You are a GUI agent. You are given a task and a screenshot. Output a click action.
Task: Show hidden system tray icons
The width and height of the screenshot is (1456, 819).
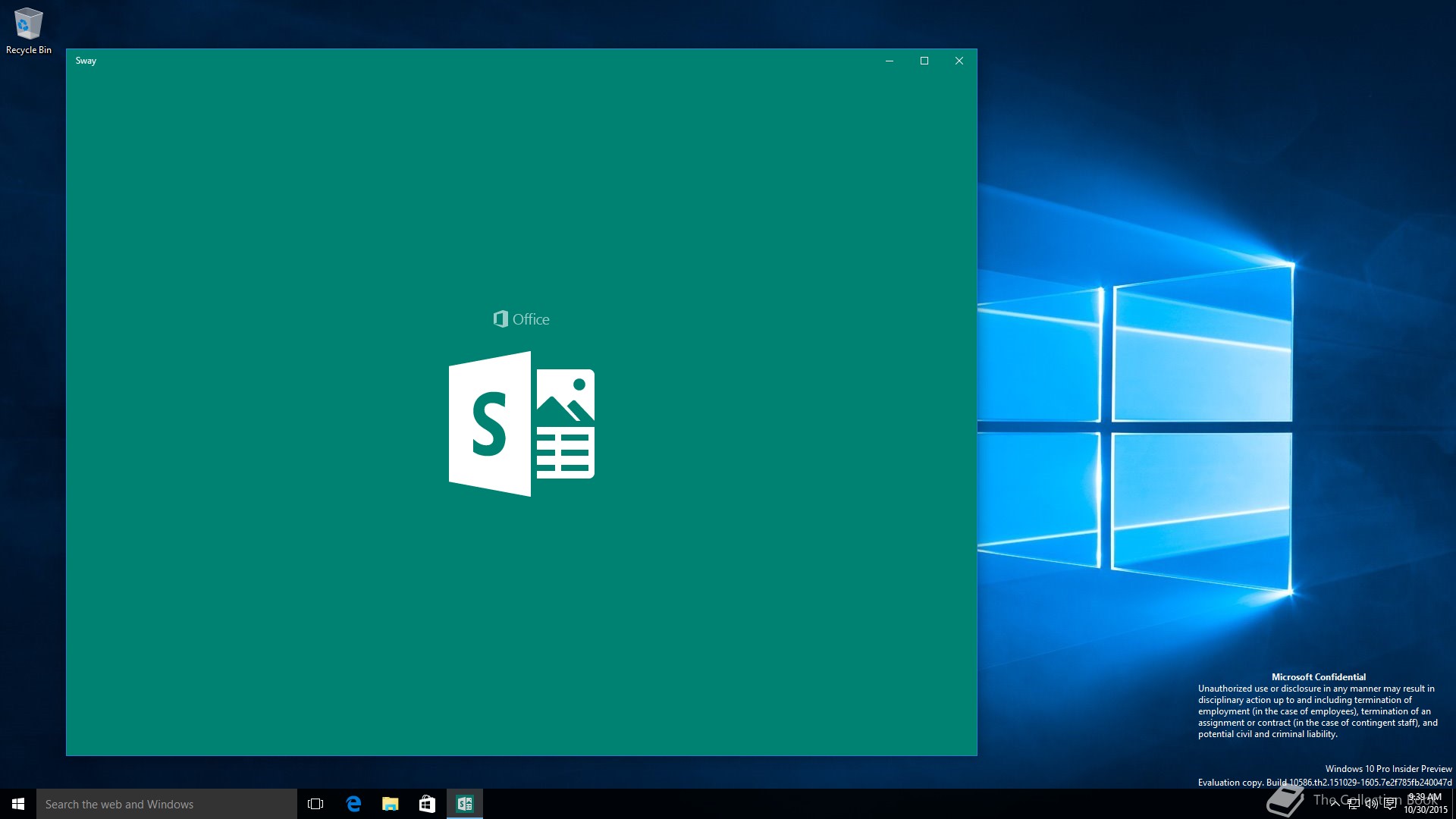(x=1335, y=804)
